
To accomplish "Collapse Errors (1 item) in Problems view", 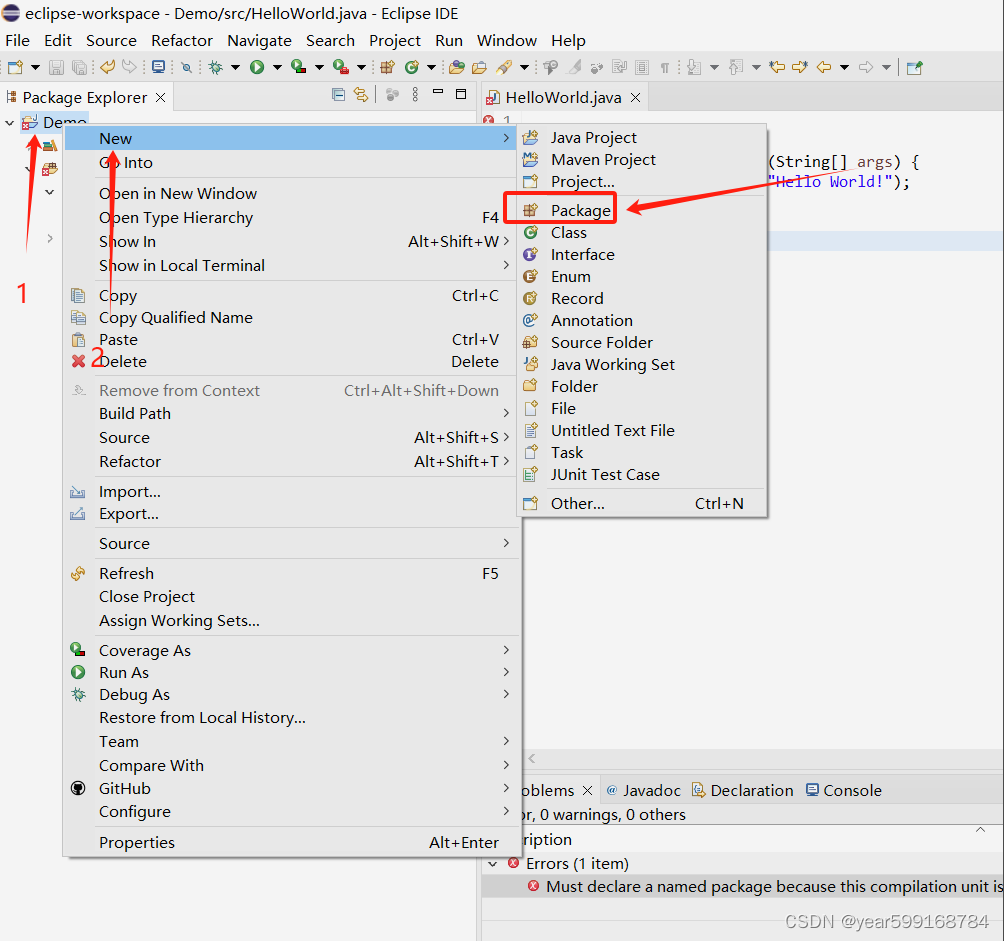I will click(493, 864).
